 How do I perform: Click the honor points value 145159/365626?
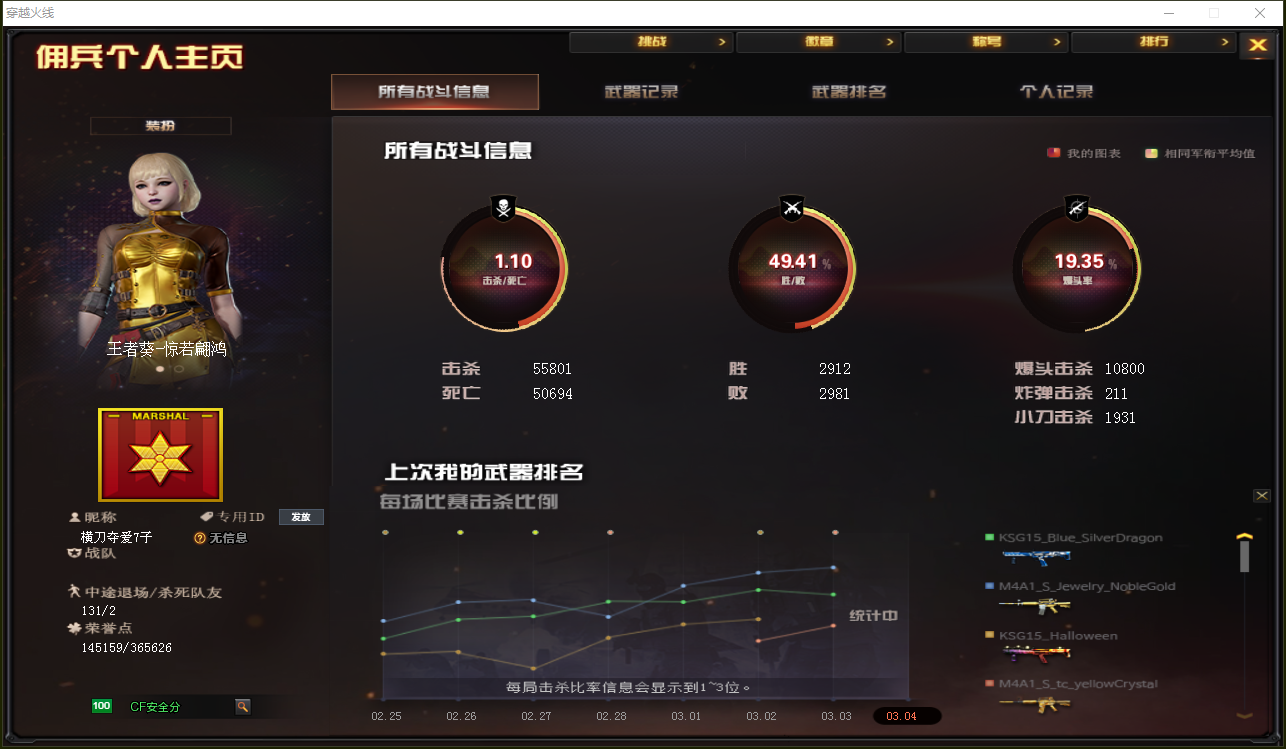(126, 648)
